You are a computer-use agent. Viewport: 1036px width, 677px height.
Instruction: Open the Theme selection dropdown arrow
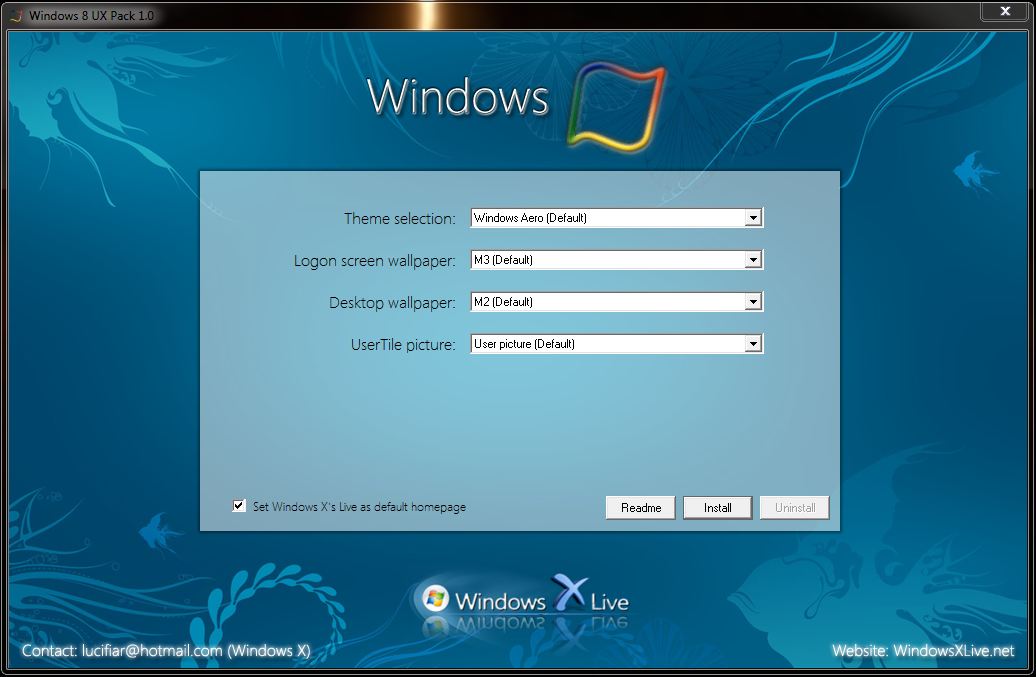click(753, 218)
